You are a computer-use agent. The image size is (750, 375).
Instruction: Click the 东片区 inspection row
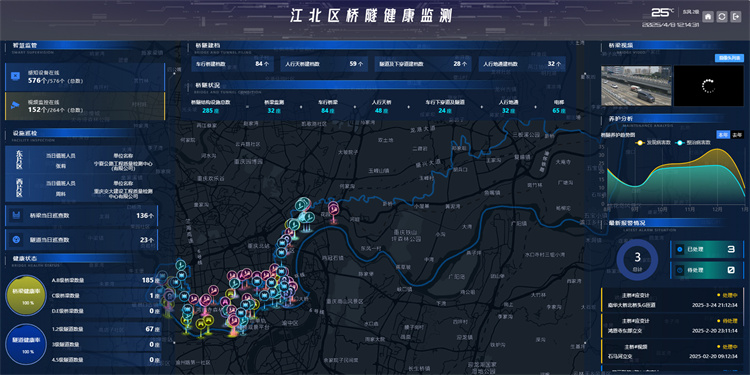coord(81,159)
